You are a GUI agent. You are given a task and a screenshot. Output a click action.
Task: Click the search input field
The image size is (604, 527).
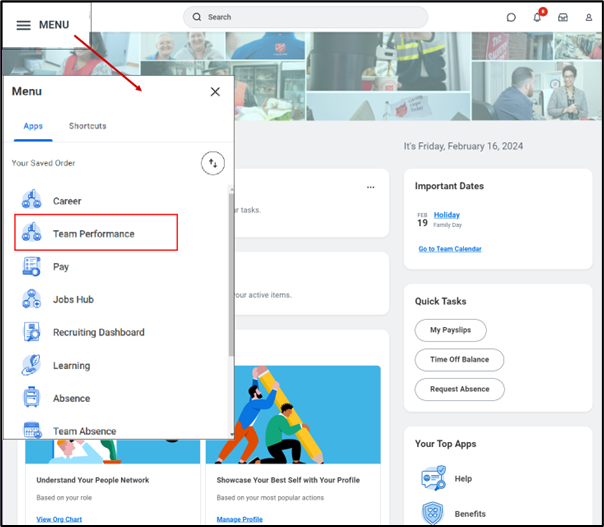305,17
